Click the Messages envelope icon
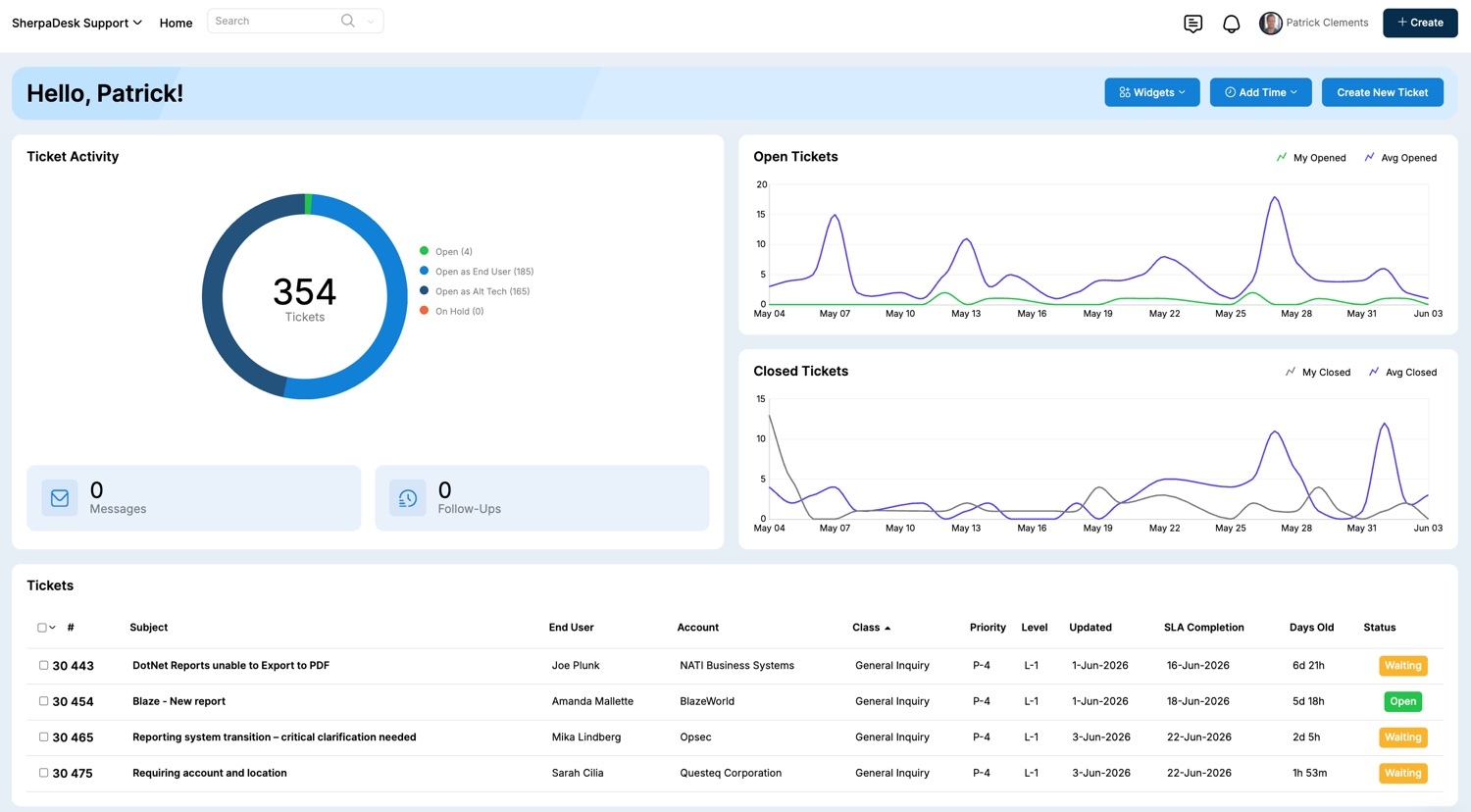Viewport: 1471px width, 812px height. (x=60, y=498)
